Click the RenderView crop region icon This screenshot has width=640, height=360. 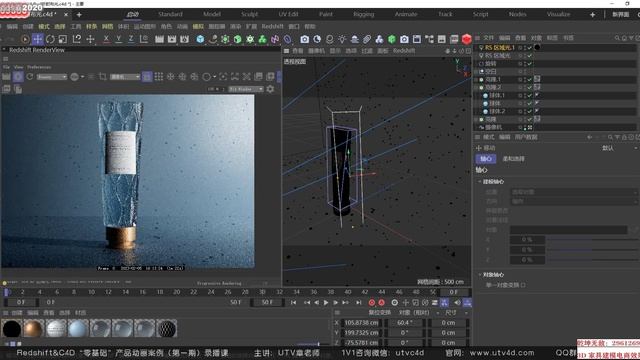(x=102, y=77)
